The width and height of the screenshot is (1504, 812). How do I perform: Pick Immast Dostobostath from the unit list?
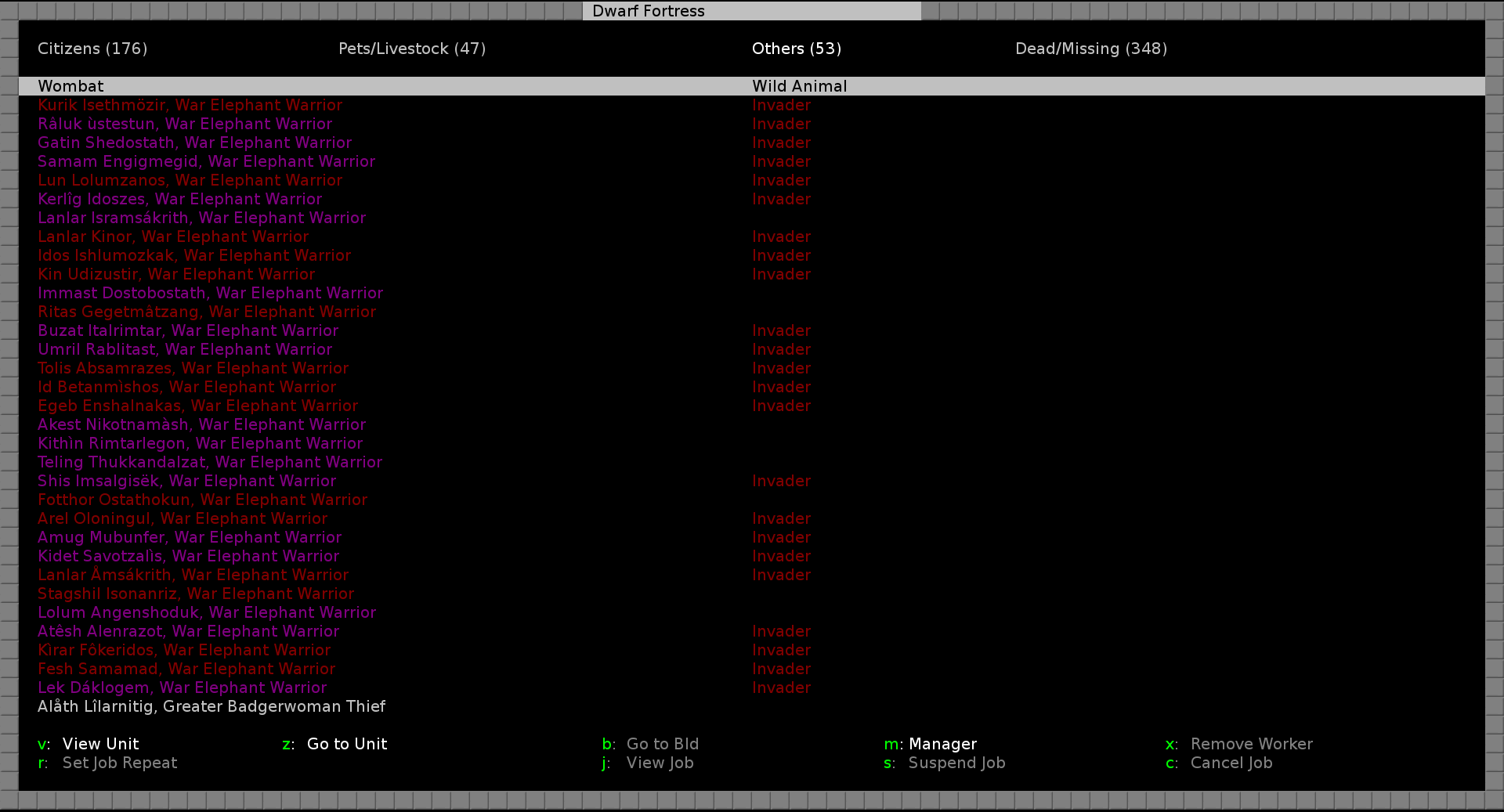point(210,293)
